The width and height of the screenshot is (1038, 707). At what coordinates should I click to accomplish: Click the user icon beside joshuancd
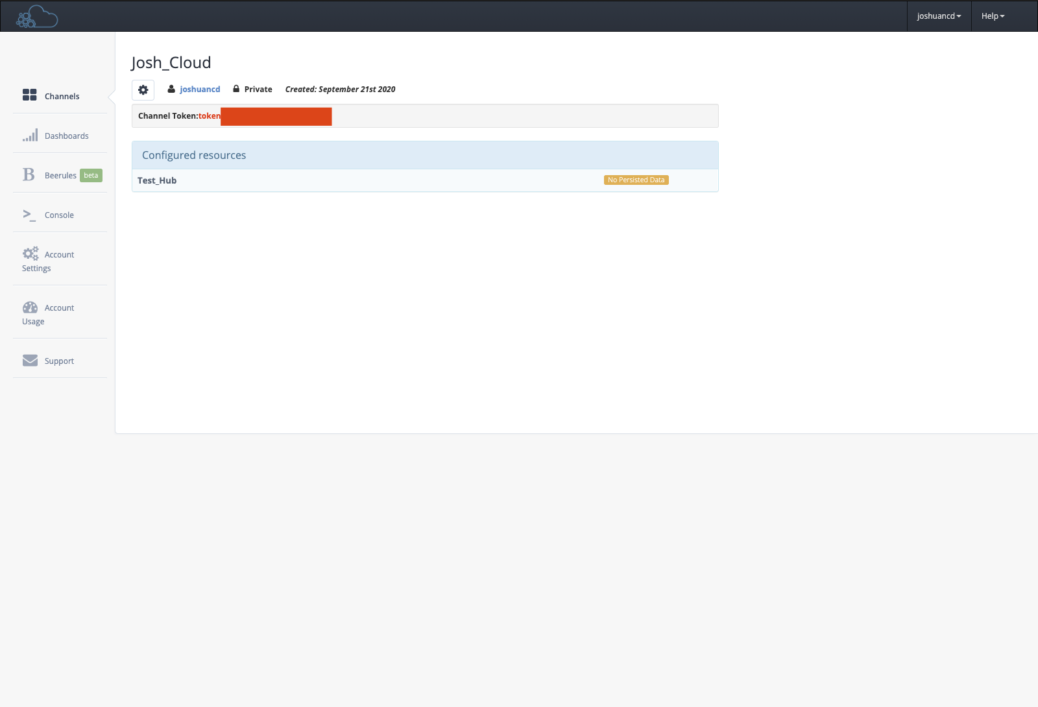(x=172, y=89)
